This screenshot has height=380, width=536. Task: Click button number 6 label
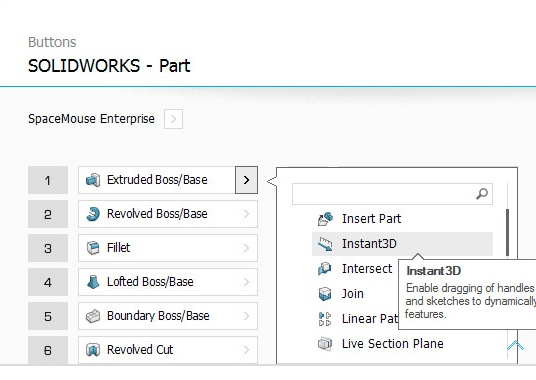point(48,350)
